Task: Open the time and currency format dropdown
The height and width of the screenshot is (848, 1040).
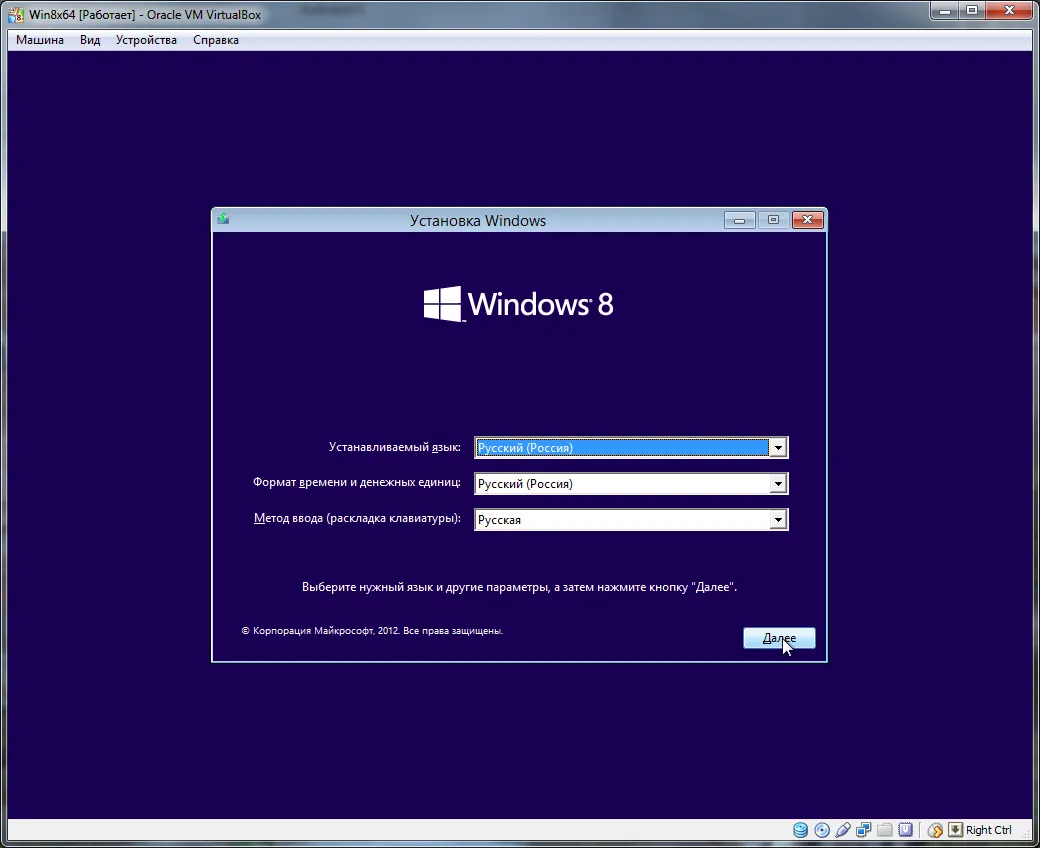Action: point(778,484)
